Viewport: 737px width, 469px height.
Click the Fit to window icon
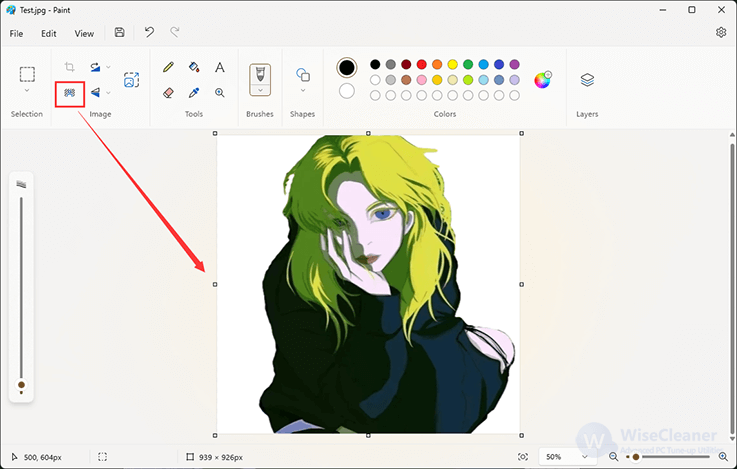coord(523,457)
